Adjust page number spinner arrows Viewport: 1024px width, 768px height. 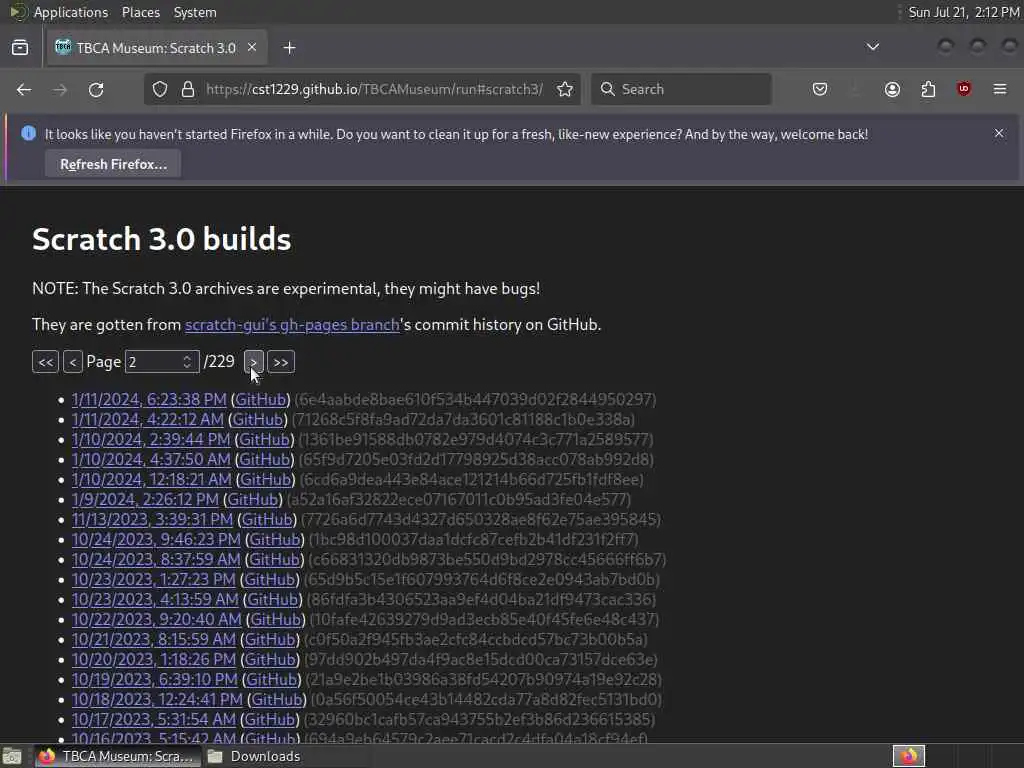187,362
